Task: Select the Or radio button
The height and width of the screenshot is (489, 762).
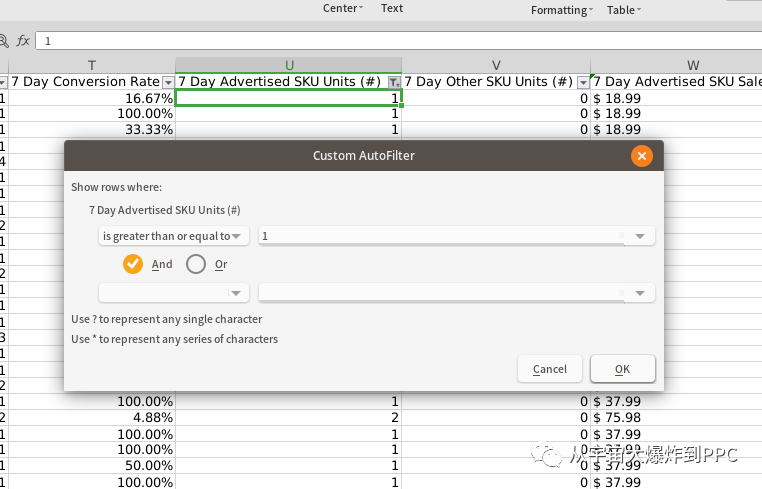Action: point(196,264)
